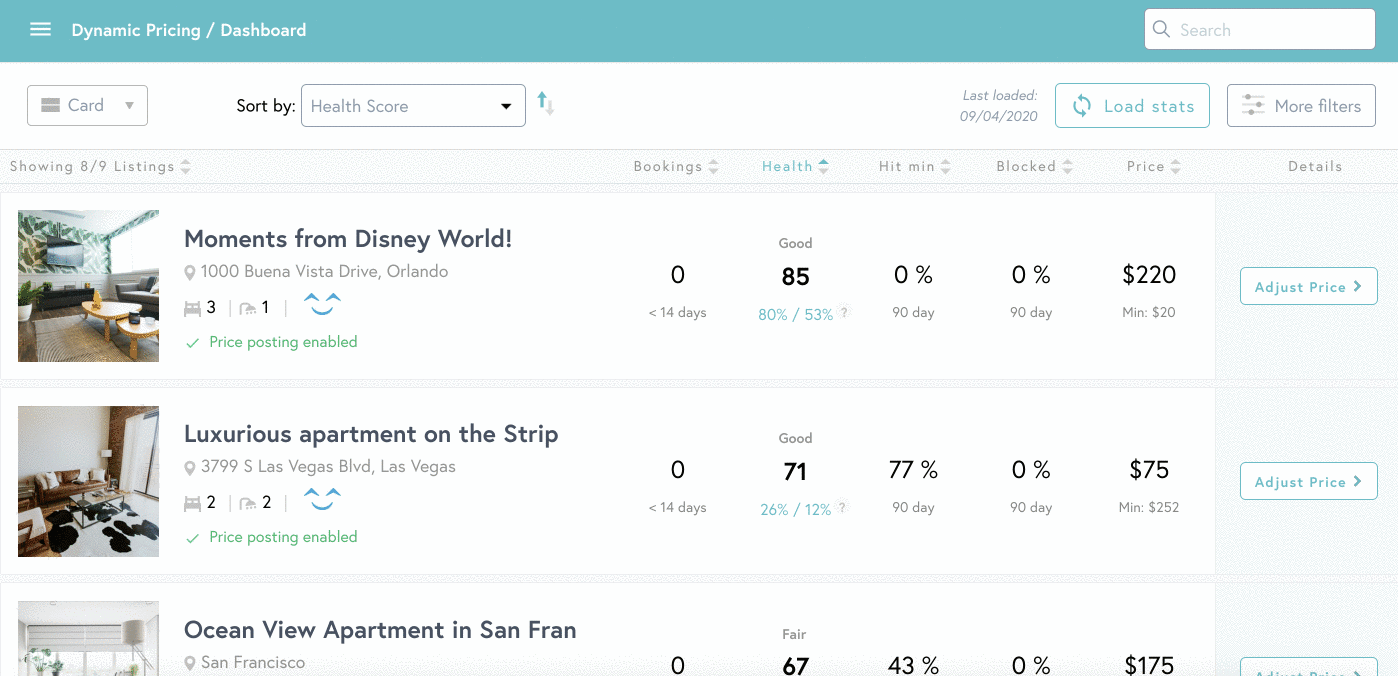This screenshot has width=1398, height=676.
Task: Click the search magnifier icon
Action: pyautogui.click(x=1161, y=30)
